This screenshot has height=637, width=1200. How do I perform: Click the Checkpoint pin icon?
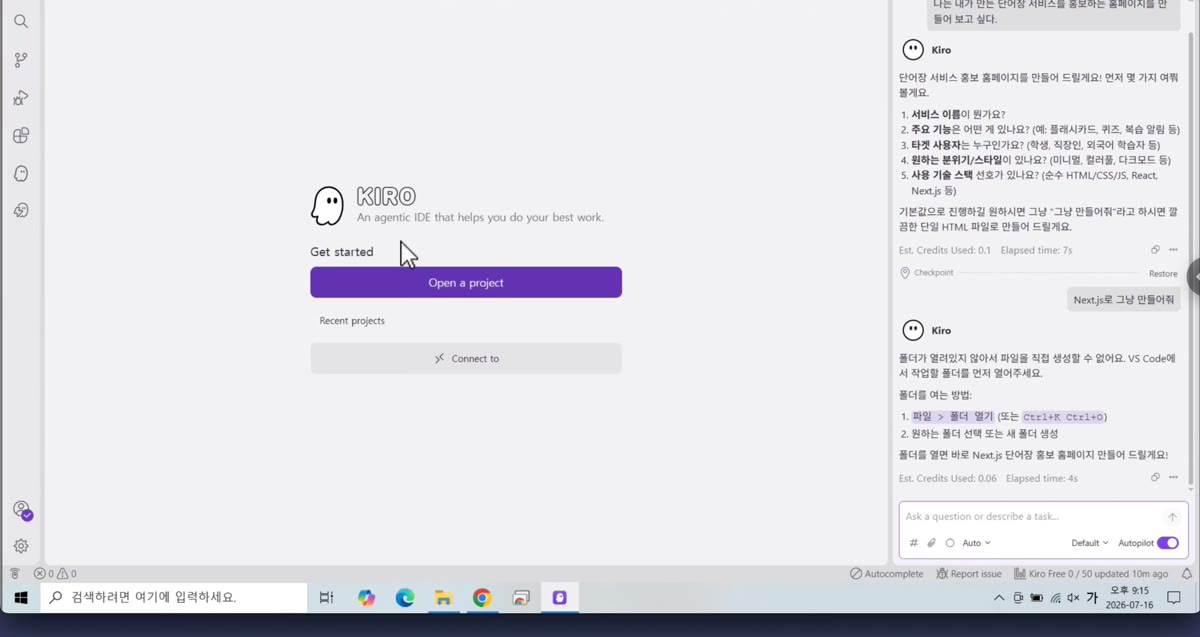tap(905, 273)
